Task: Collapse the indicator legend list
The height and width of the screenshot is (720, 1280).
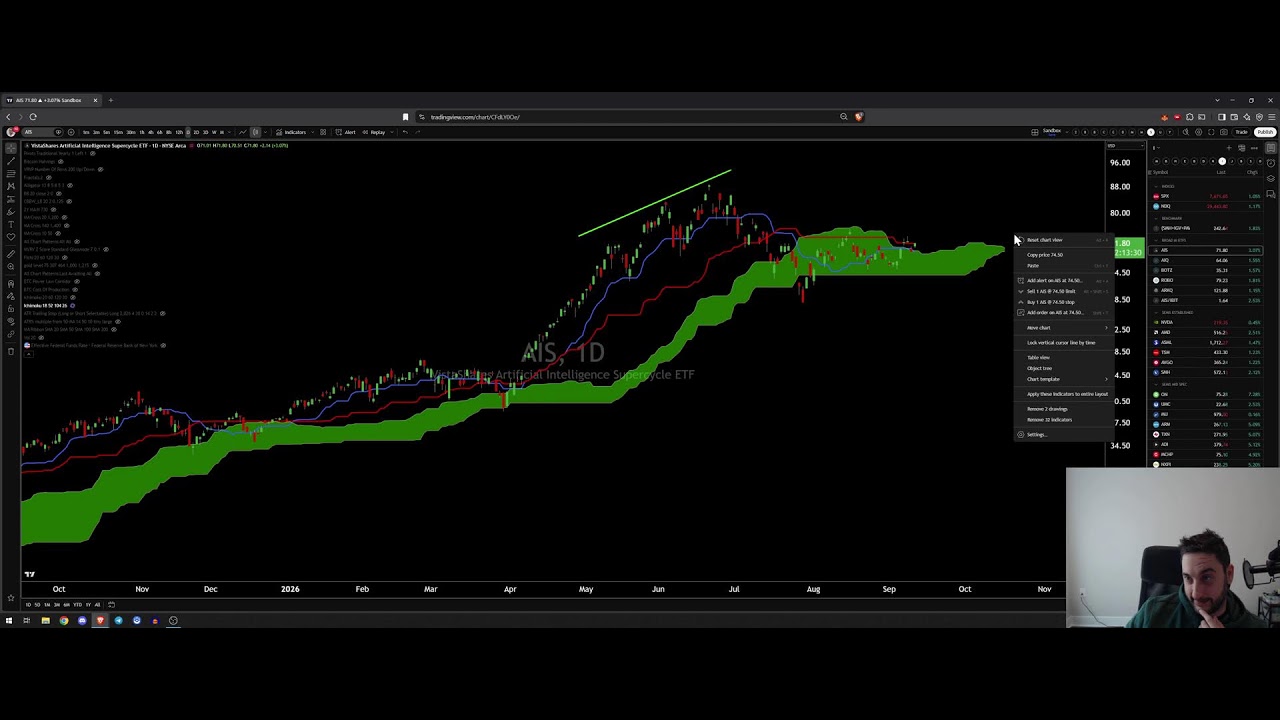Action: click(29, 353)
